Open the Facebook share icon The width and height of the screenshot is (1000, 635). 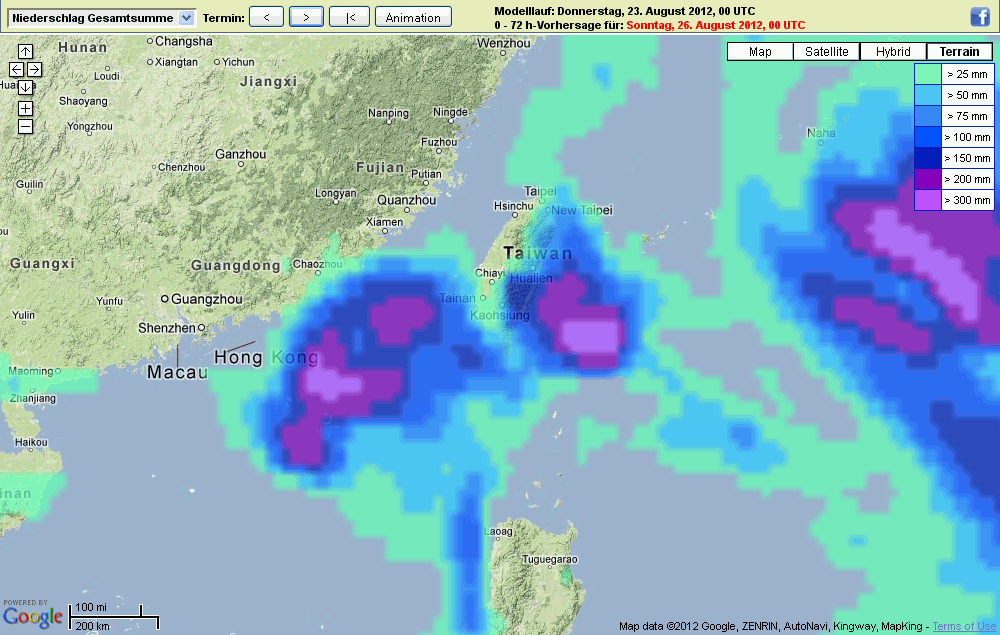click(980, 17)
